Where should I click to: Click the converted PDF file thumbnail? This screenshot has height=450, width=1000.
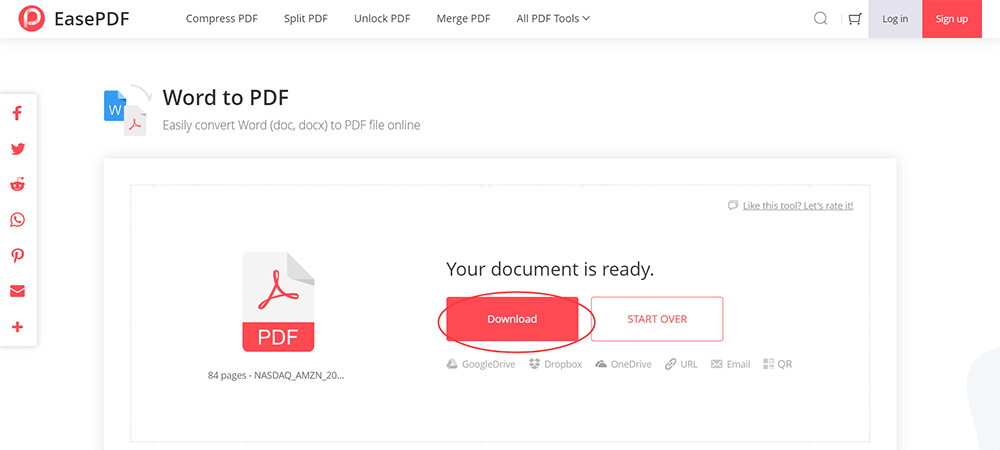pos(278,301)
